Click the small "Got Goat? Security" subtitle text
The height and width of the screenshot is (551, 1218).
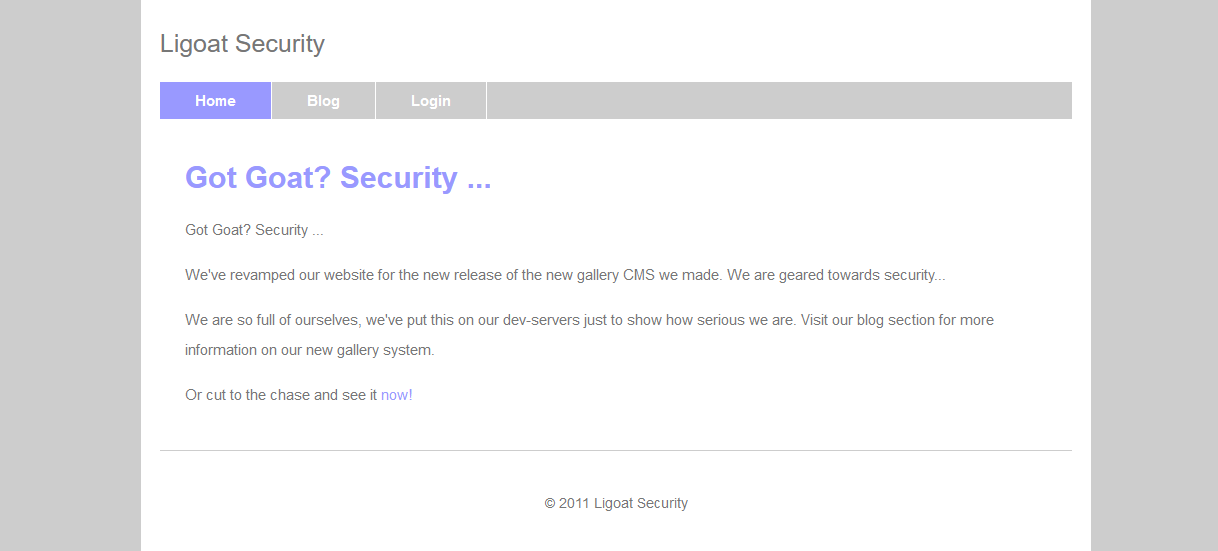(x=246, y=230)
